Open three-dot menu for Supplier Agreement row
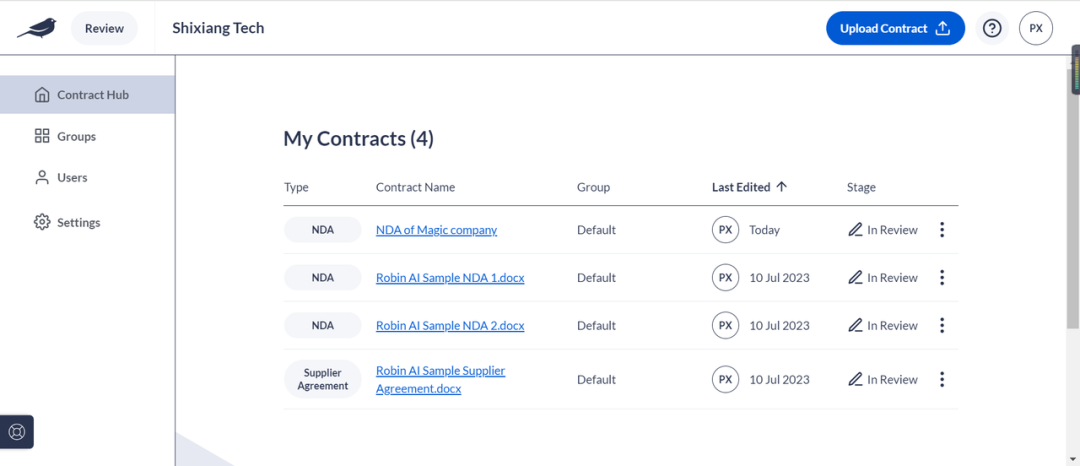The width and height of the screenshot is (1080, 466). (x=942, y=379)
